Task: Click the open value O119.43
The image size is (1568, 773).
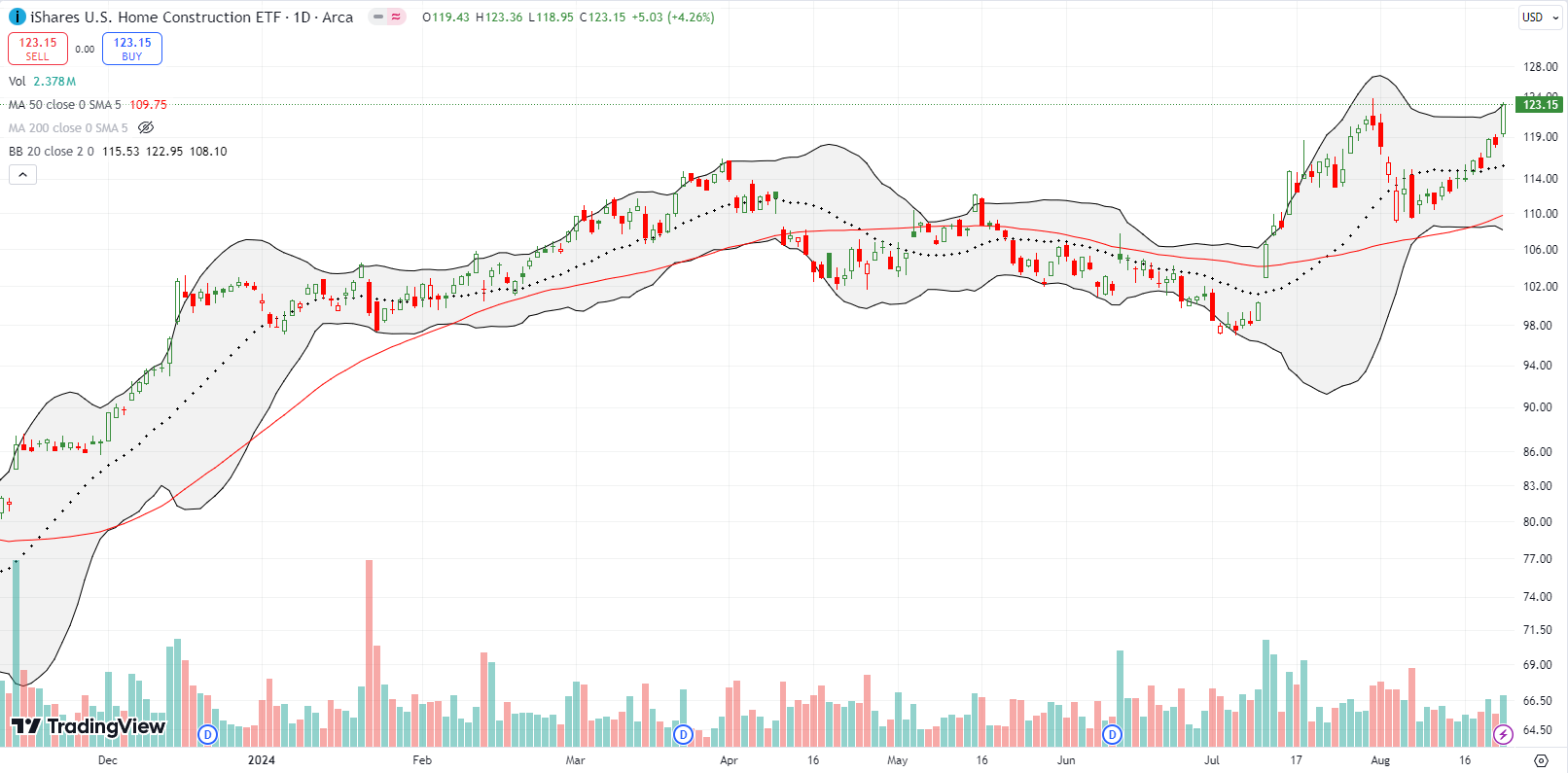Action: (x=445, y=17)
